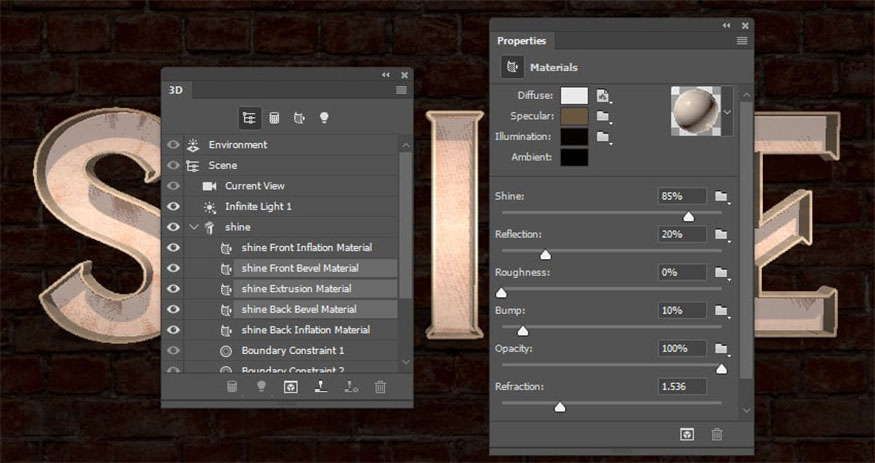Hide the Infinite Light 1 layer
Image resolution: width=875 pixels, height=463 pixels.
174,207
